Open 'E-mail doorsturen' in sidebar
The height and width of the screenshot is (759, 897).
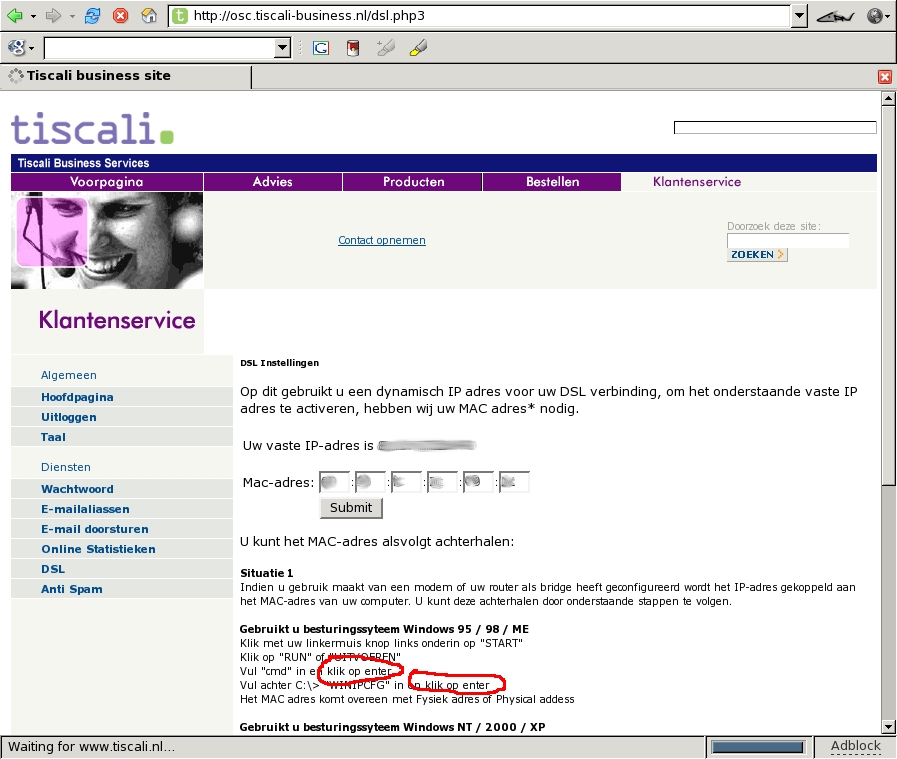pos(94,529)
